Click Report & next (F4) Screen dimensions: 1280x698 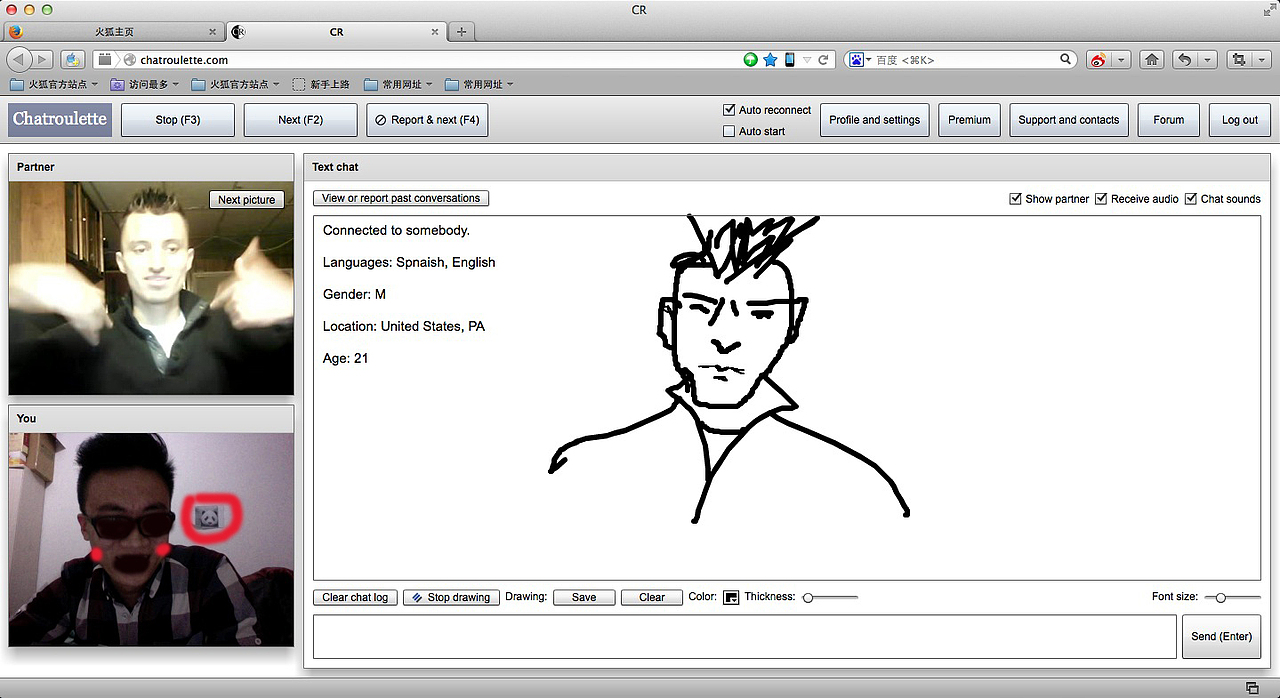coord(427,120)
